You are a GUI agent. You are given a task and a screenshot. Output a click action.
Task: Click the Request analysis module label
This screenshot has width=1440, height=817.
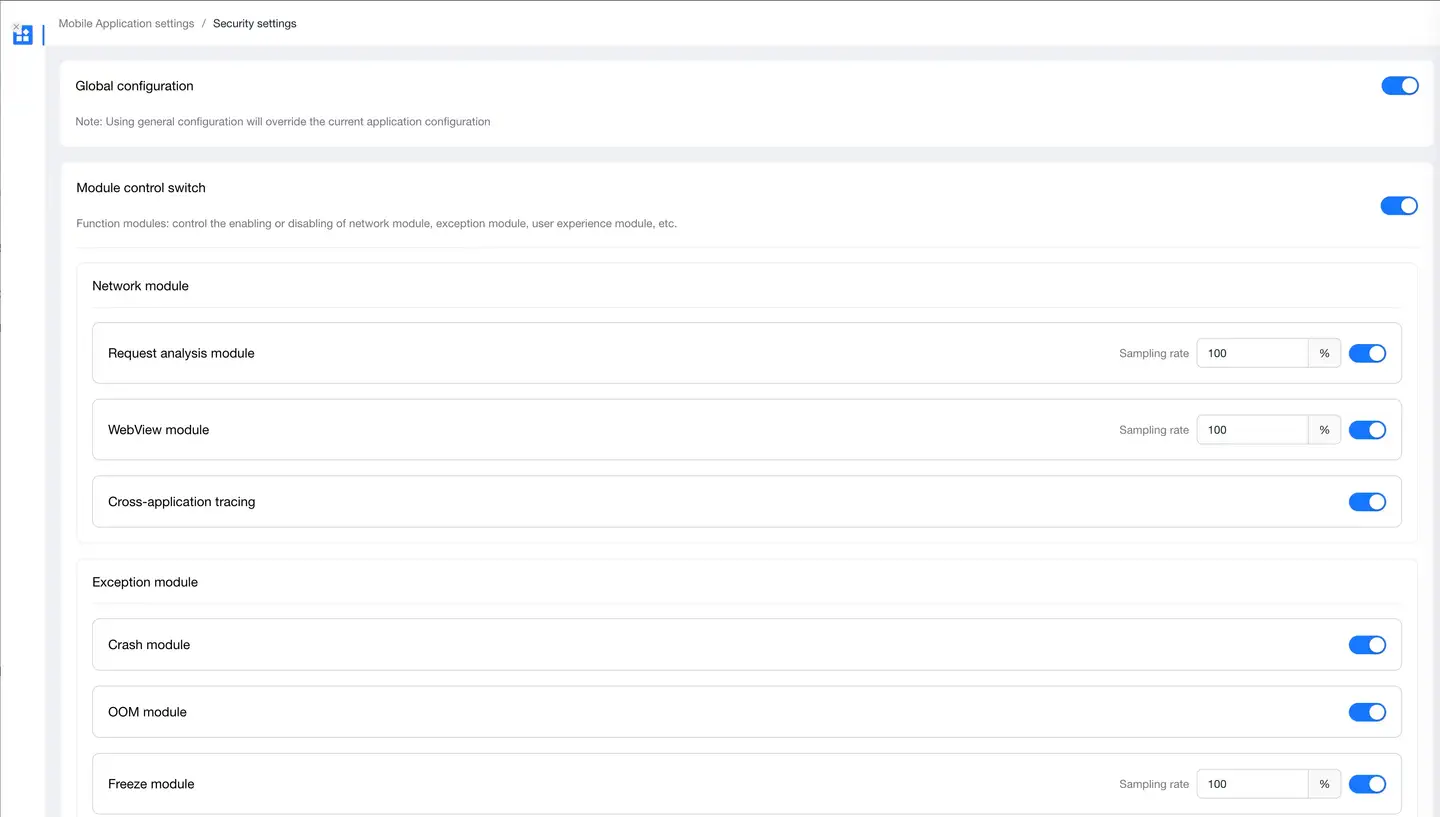181,353
